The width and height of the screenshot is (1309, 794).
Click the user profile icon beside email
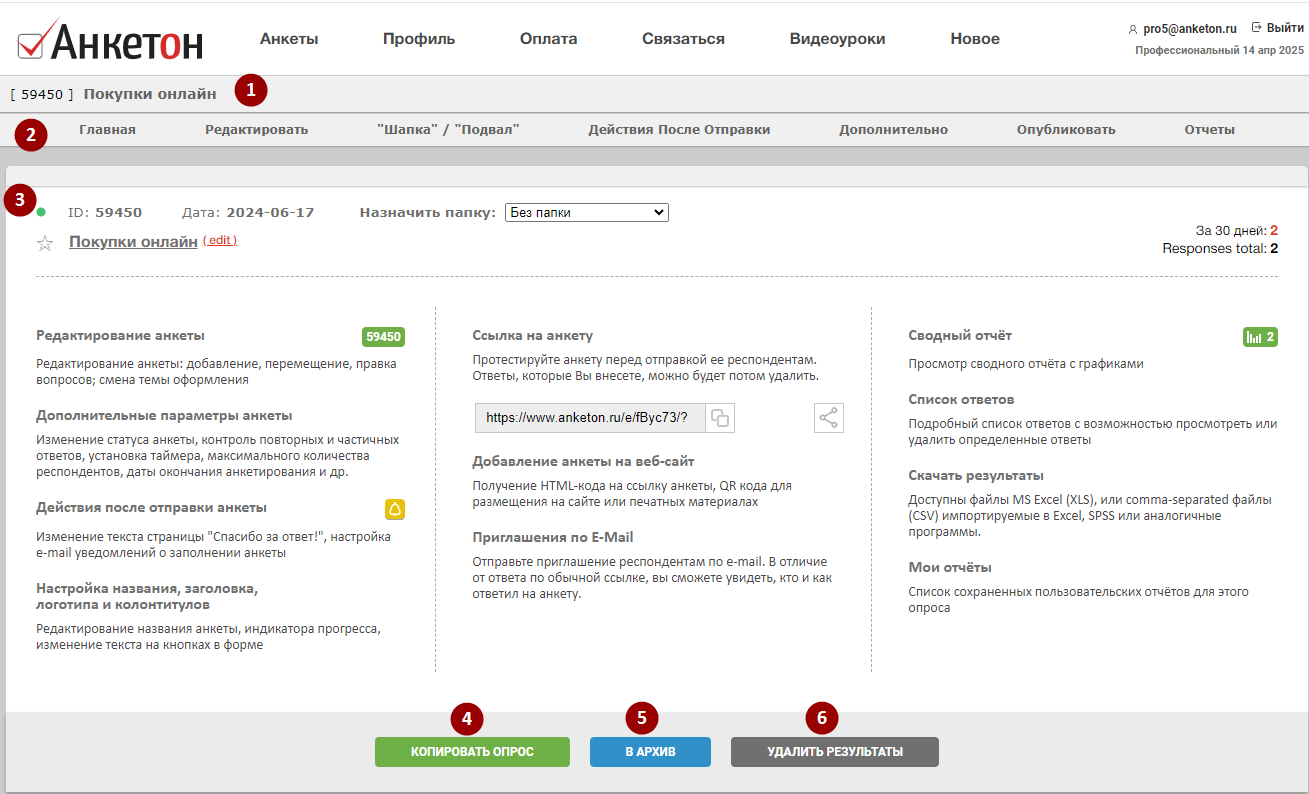point(1132,30)
